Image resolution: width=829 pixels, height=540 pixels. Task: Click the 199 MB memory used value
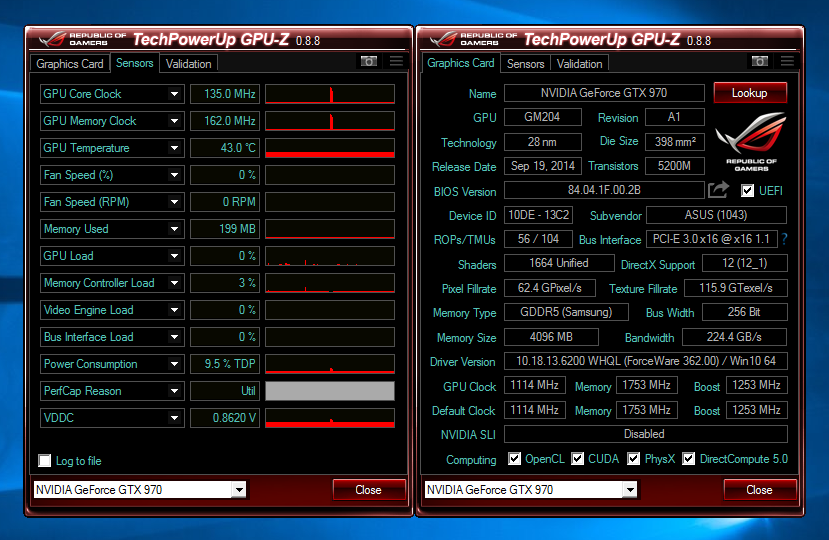point(225,228)
